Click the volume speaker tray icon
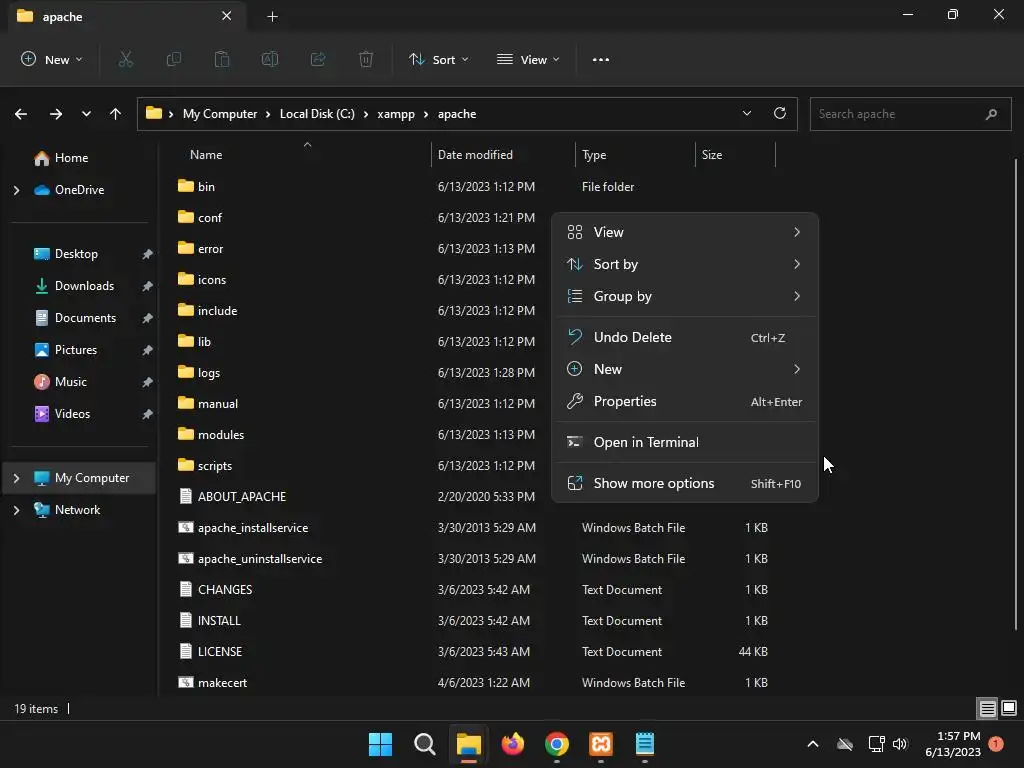 click(901, 744)
